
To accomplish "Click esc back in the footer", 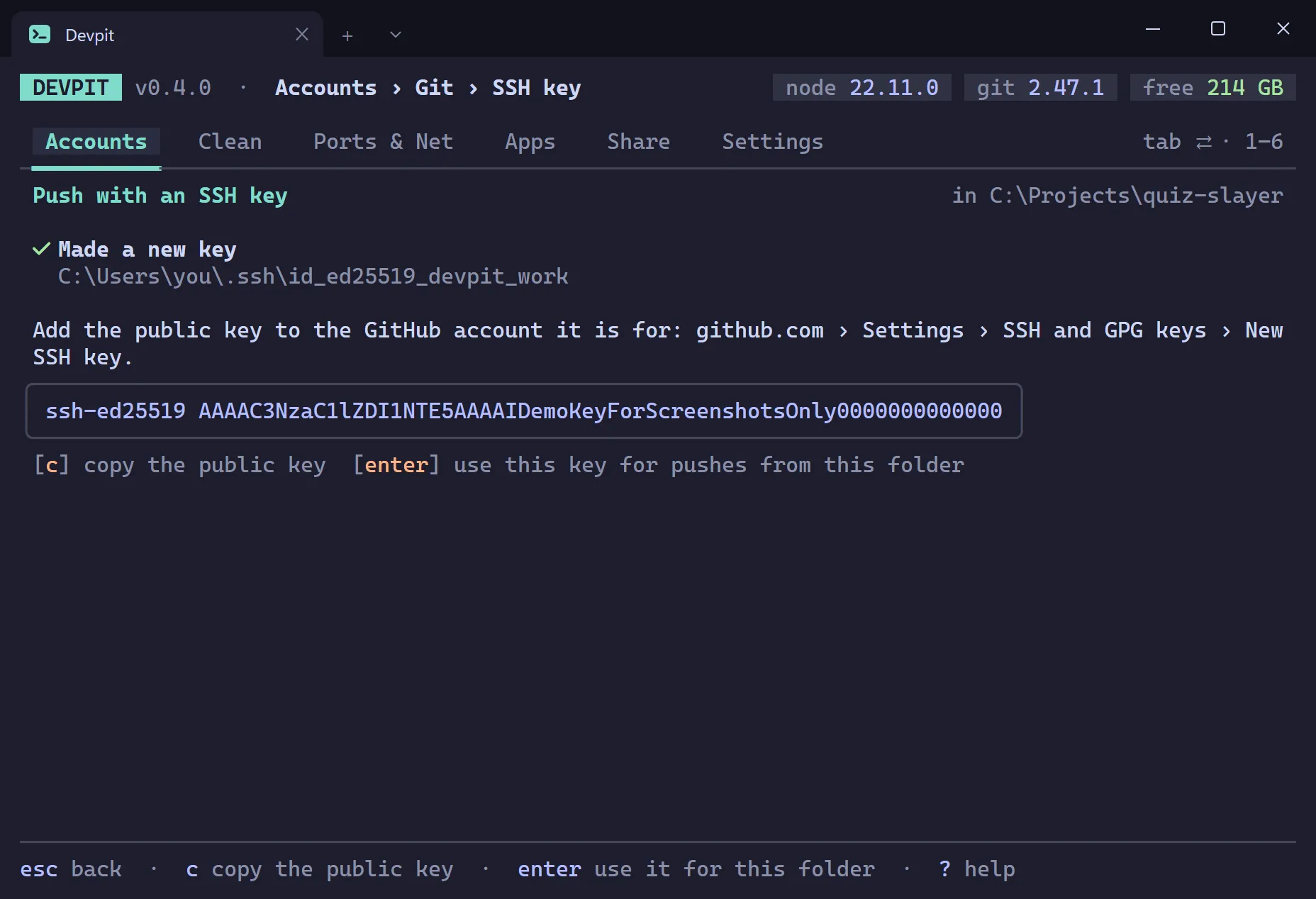I will click(71, 869).
